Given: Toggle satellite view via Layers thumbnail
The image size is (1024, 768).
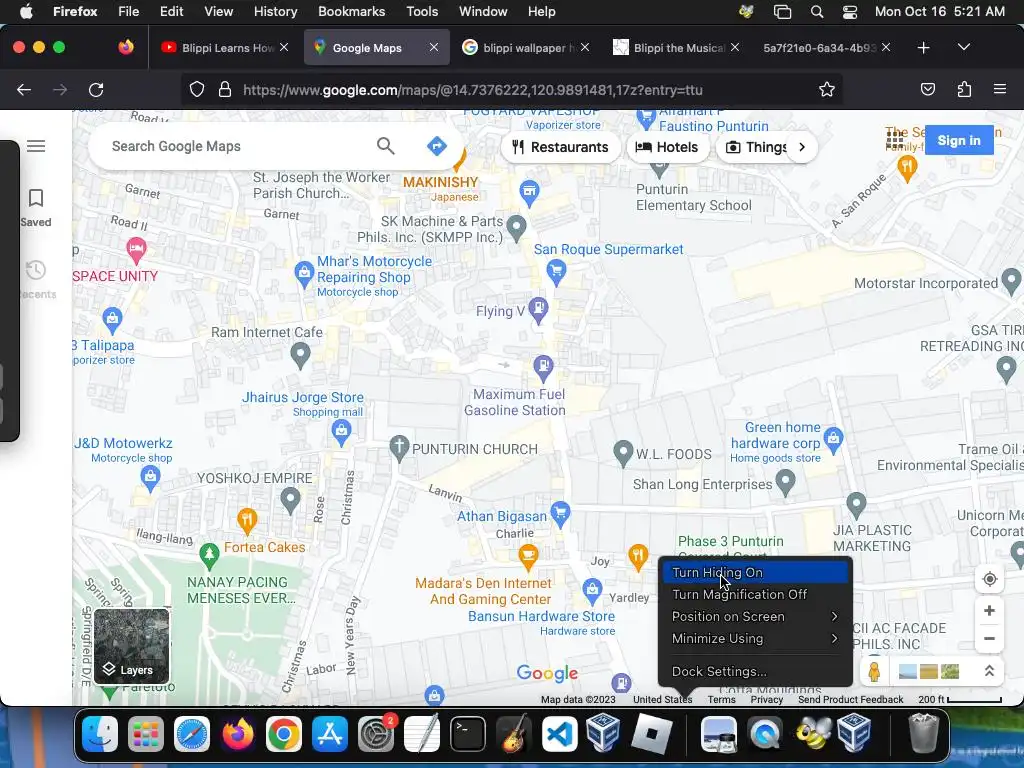Looking at the screenshot, I should pyautogui.click(x=131, y=647).
